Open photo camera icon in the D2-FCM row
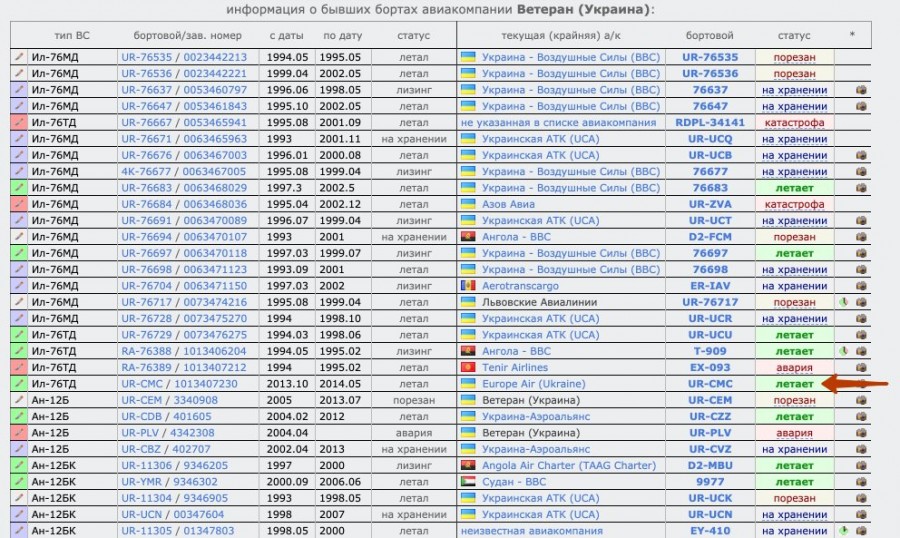 pos(861,237)
